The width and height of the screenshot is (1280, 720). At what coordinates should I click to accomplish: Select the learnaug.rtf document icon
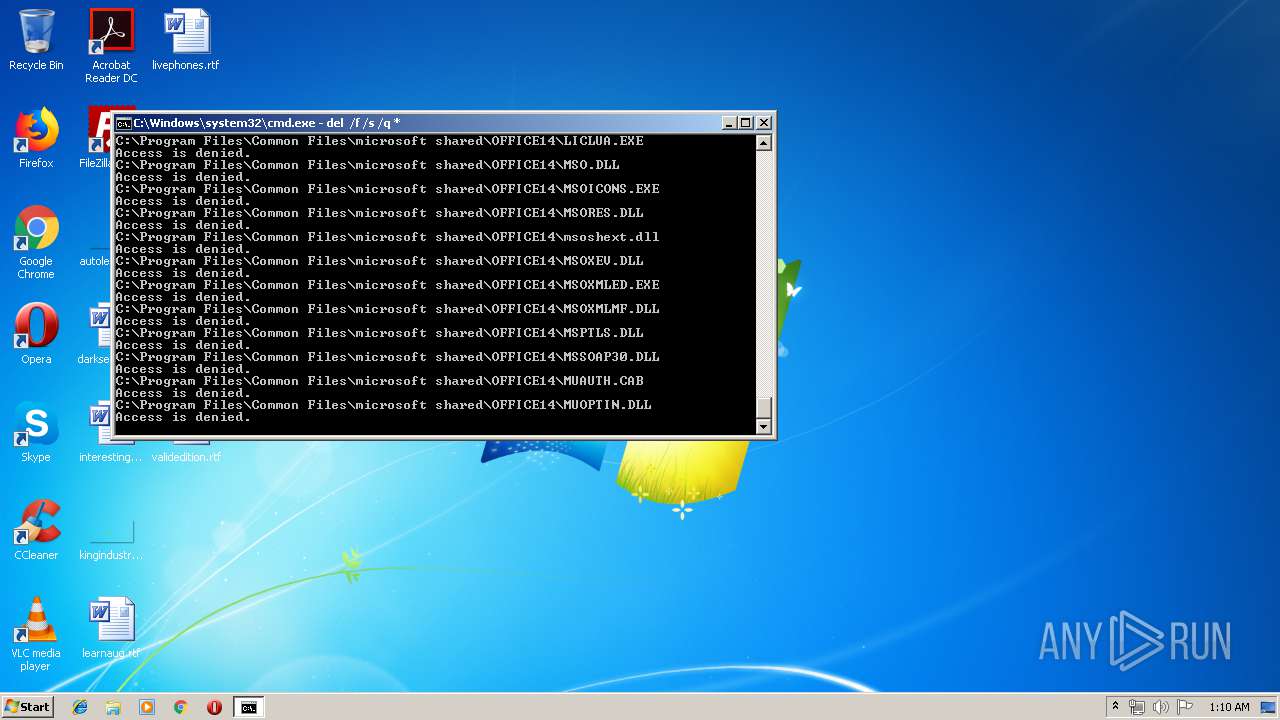click(111, 628)
